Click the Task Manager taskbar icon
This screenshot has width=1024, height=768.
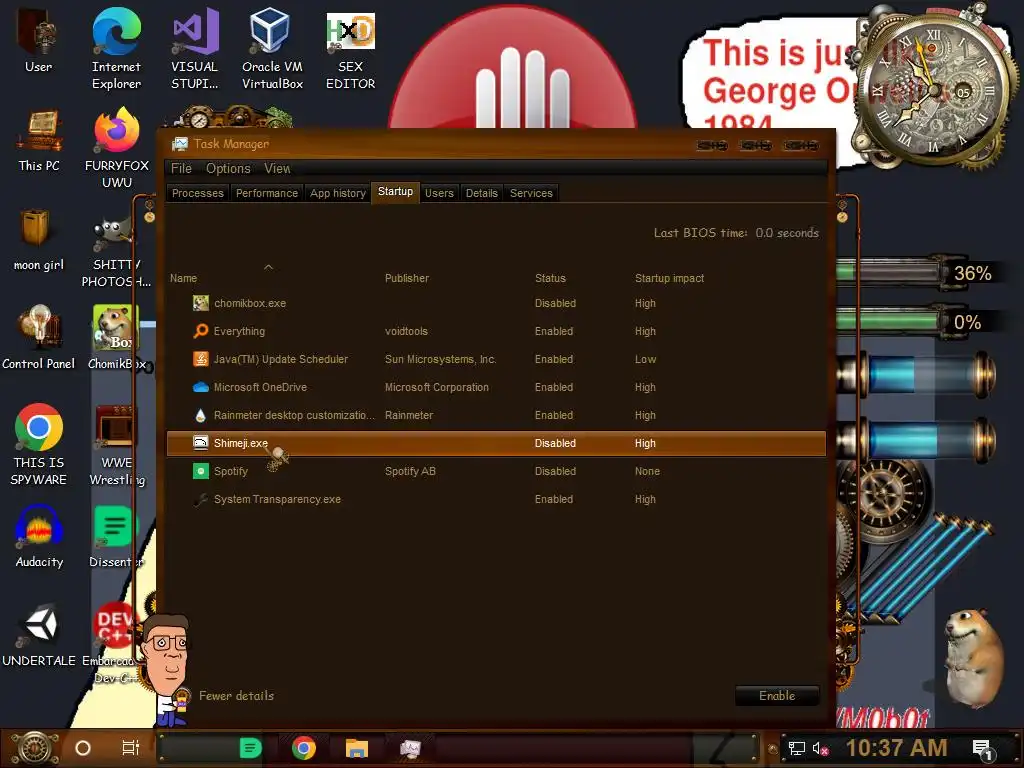pyautogui.click(x=410, y=748)
